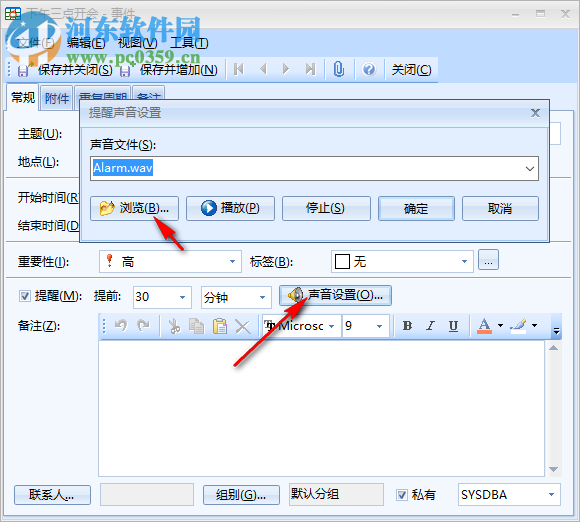Open the highlight color dropdown arrow
Screen dimensions: 580x522
point(534,326)
